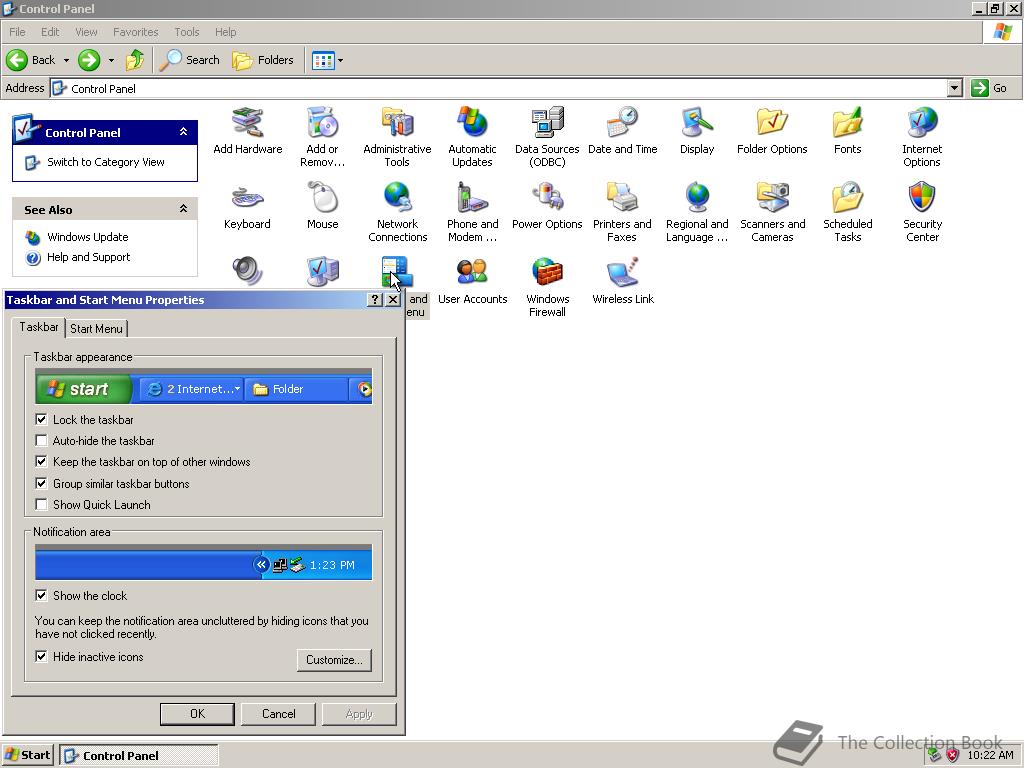Click the Go button by address bar
Image resolution: width=1024 pixels, height=768 pixels.
[990, 88]
